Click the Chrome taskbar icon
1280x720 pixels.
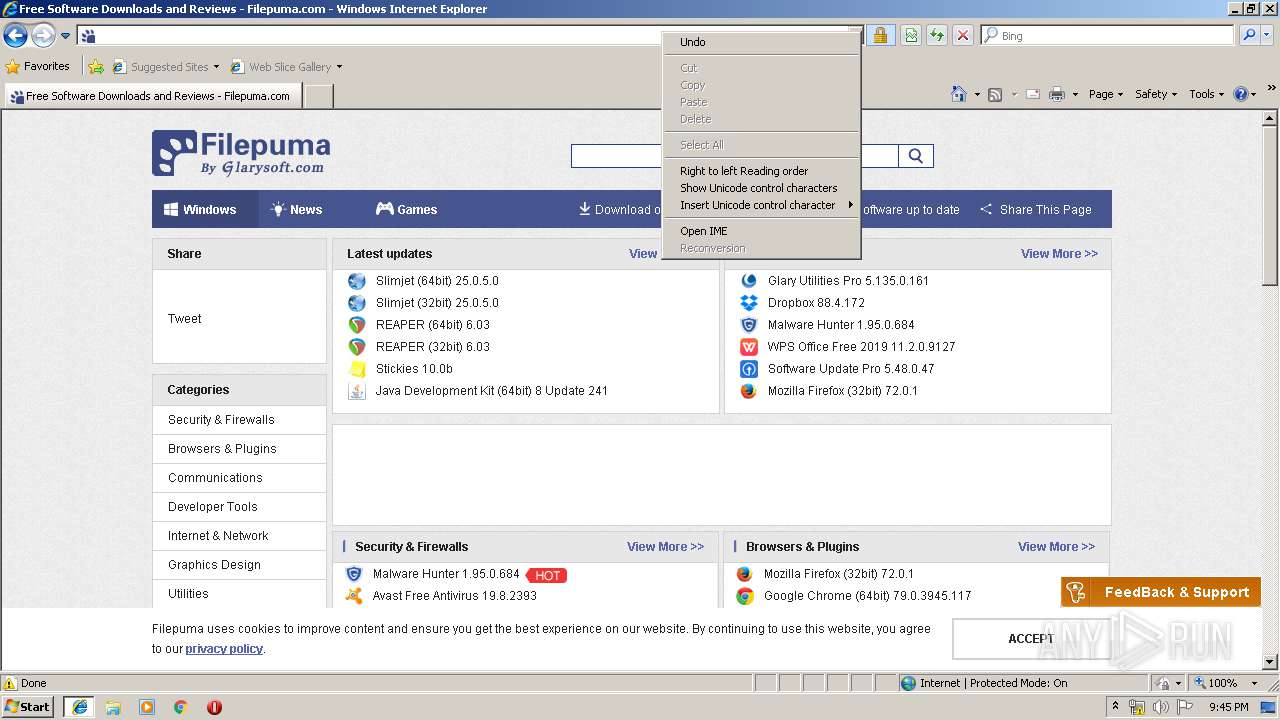pos(180,707)
